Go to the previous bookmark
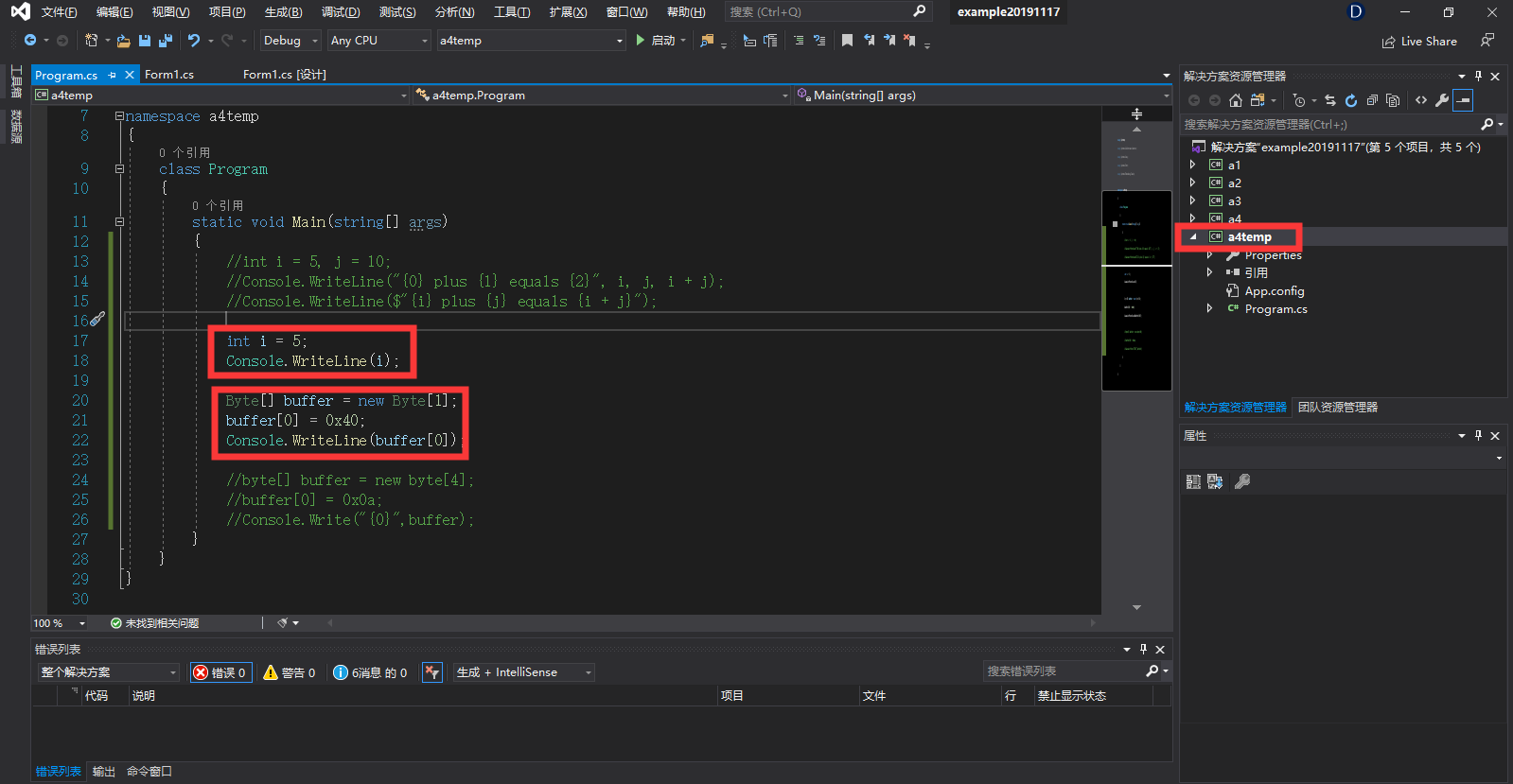The height and width of the screenshot is (784, 1513). click(869, 41)
